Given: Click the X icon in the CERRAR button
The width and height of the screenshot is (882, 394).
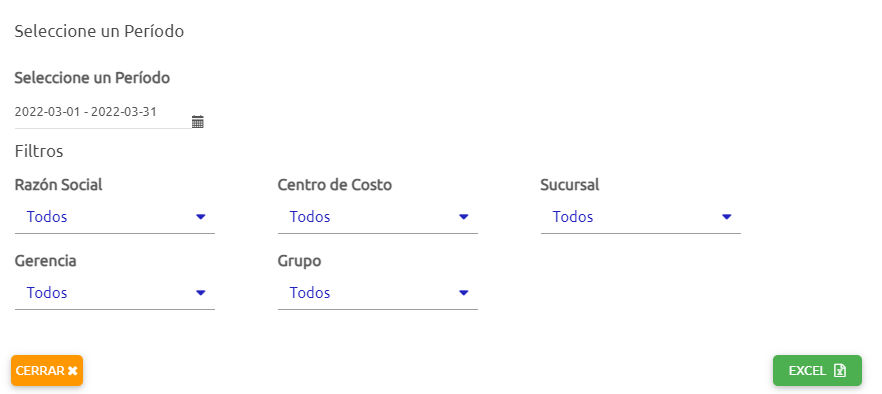Looking at the screenshot, I should 72,371.
